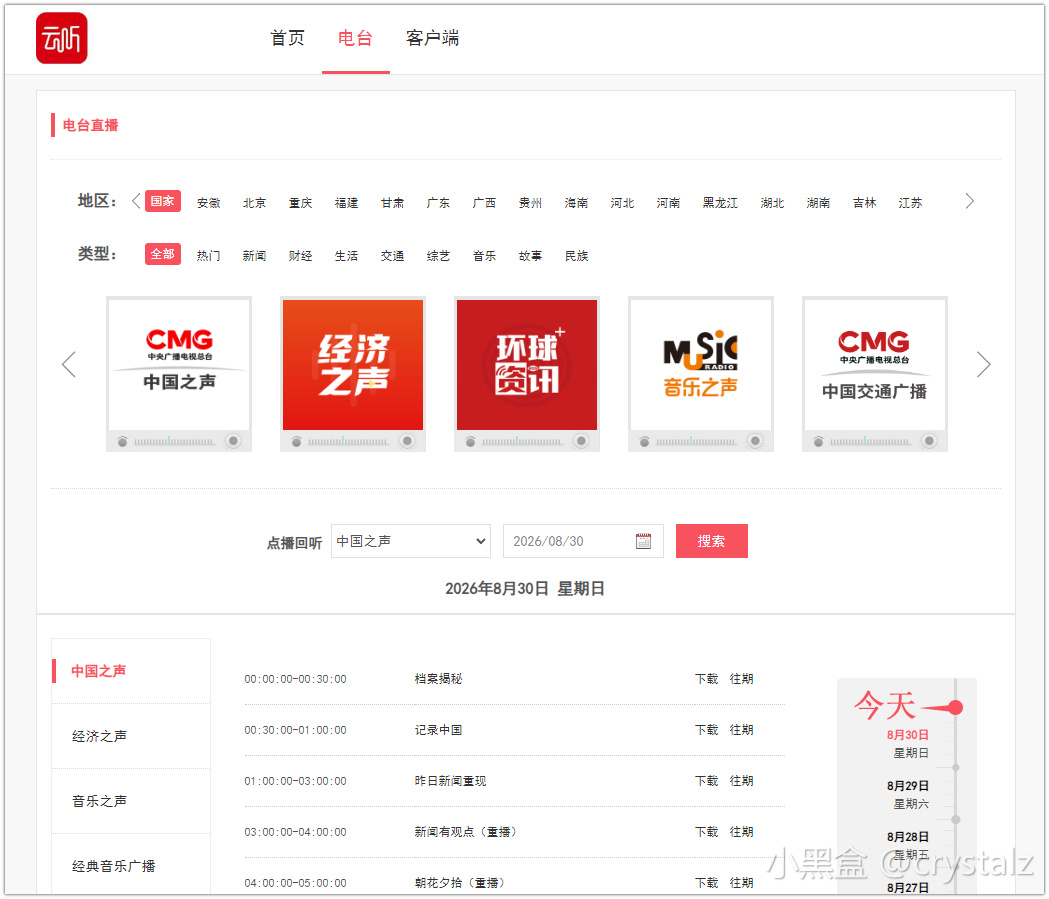Image resolution: width=1049 pixels, height=899 pixels.
Task: Select the 福建 region filter
Action: pos(347,203)
